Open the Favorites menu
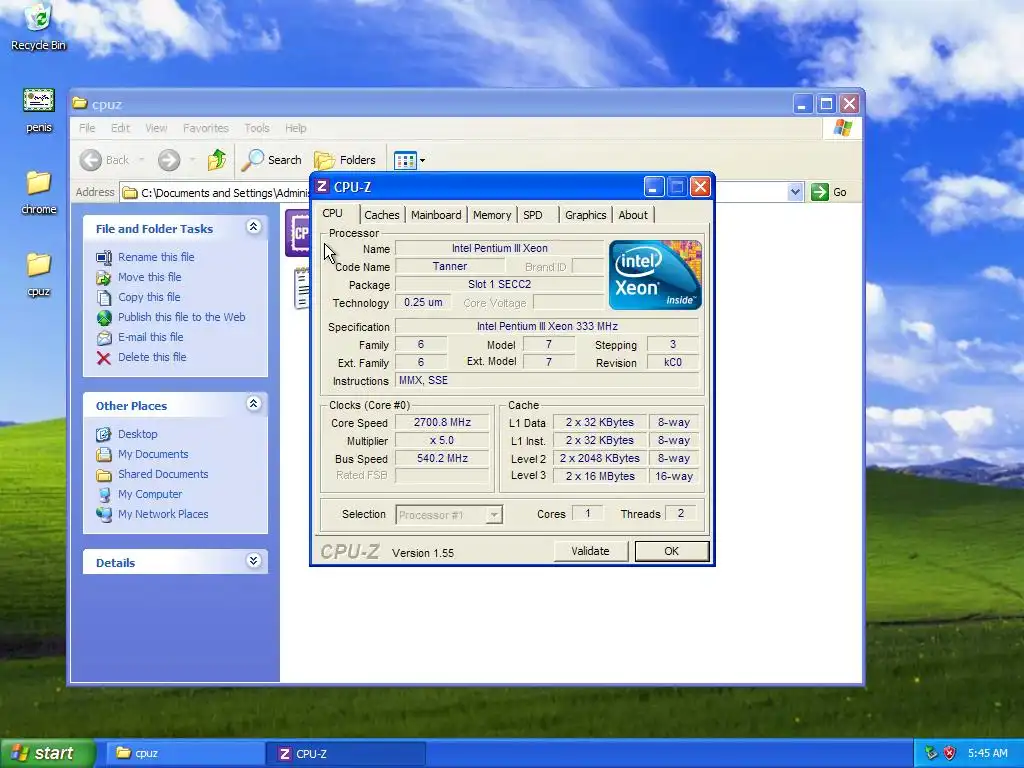1024x768 pixels. pos(206,128)
